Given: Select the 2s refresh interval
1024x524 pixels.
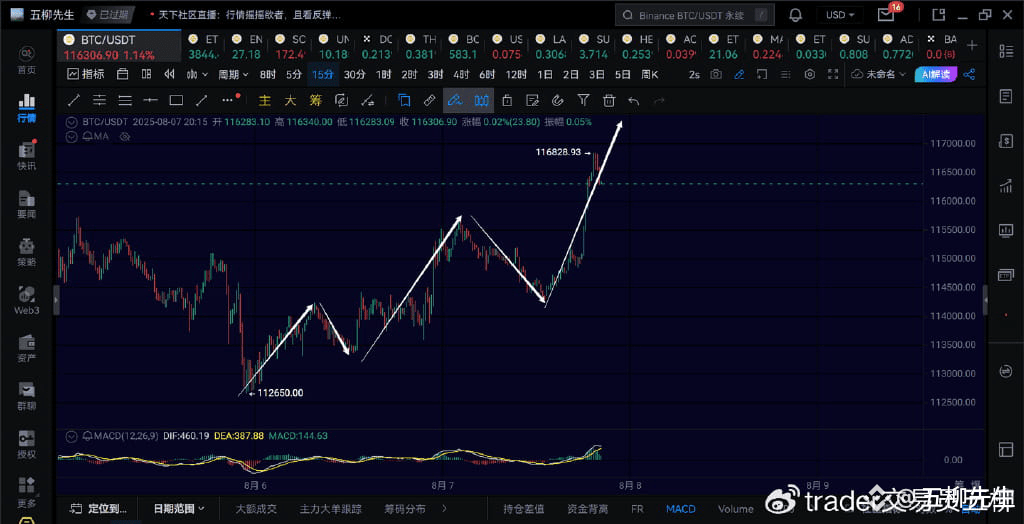Looking at the screenshot, I should [694, 74].
